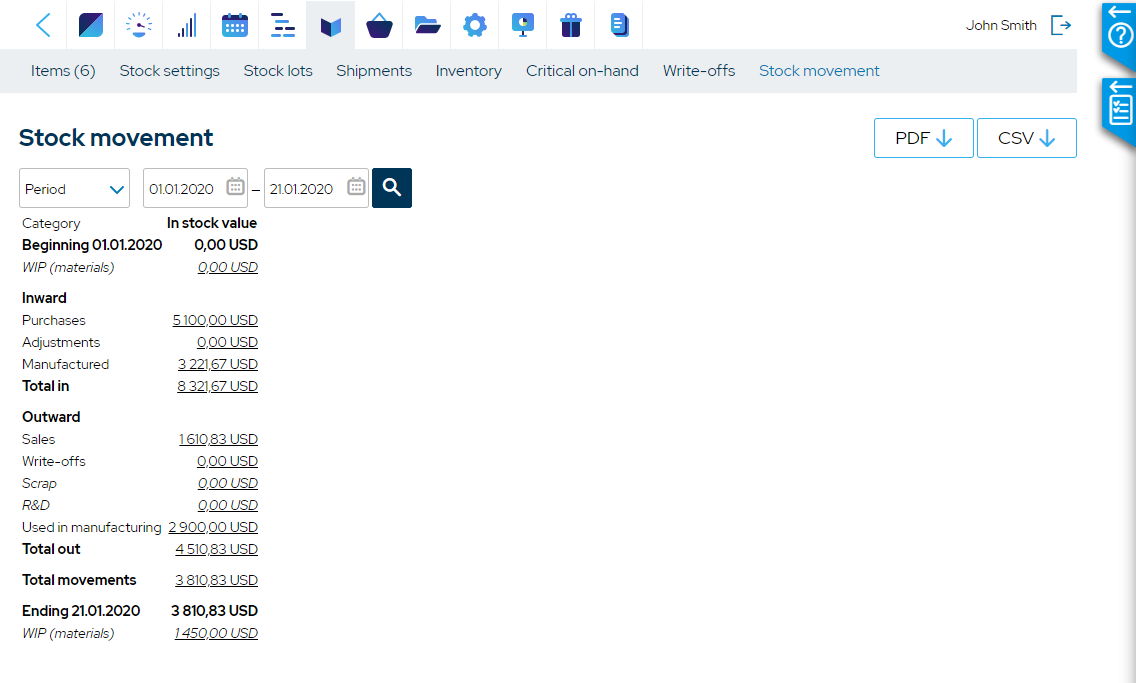
Task: Open the bar chart statistics icon
Action: (x=187, y=25)
